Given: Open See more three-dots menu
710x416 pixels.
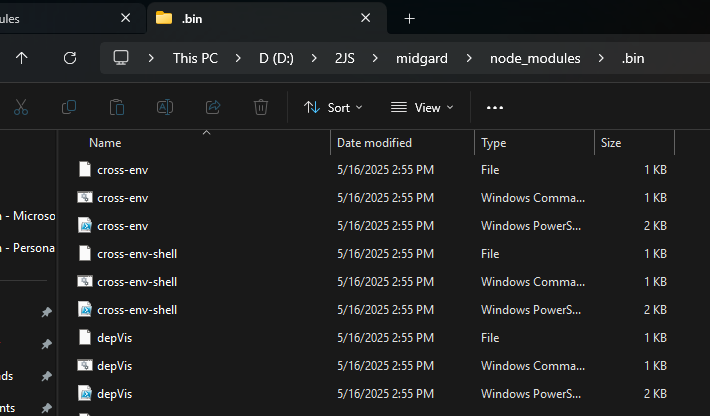Looking at the screenshot, I should click(x=495, y=107).
